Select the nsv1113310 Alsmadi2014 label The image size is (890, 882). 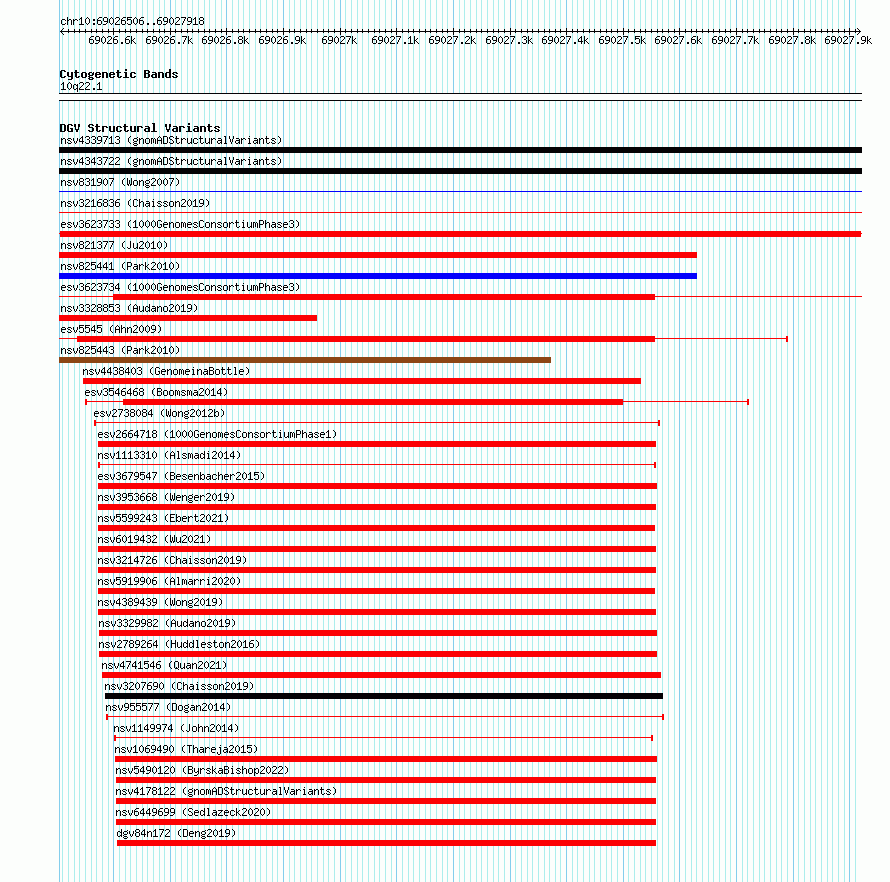(169, 455)
